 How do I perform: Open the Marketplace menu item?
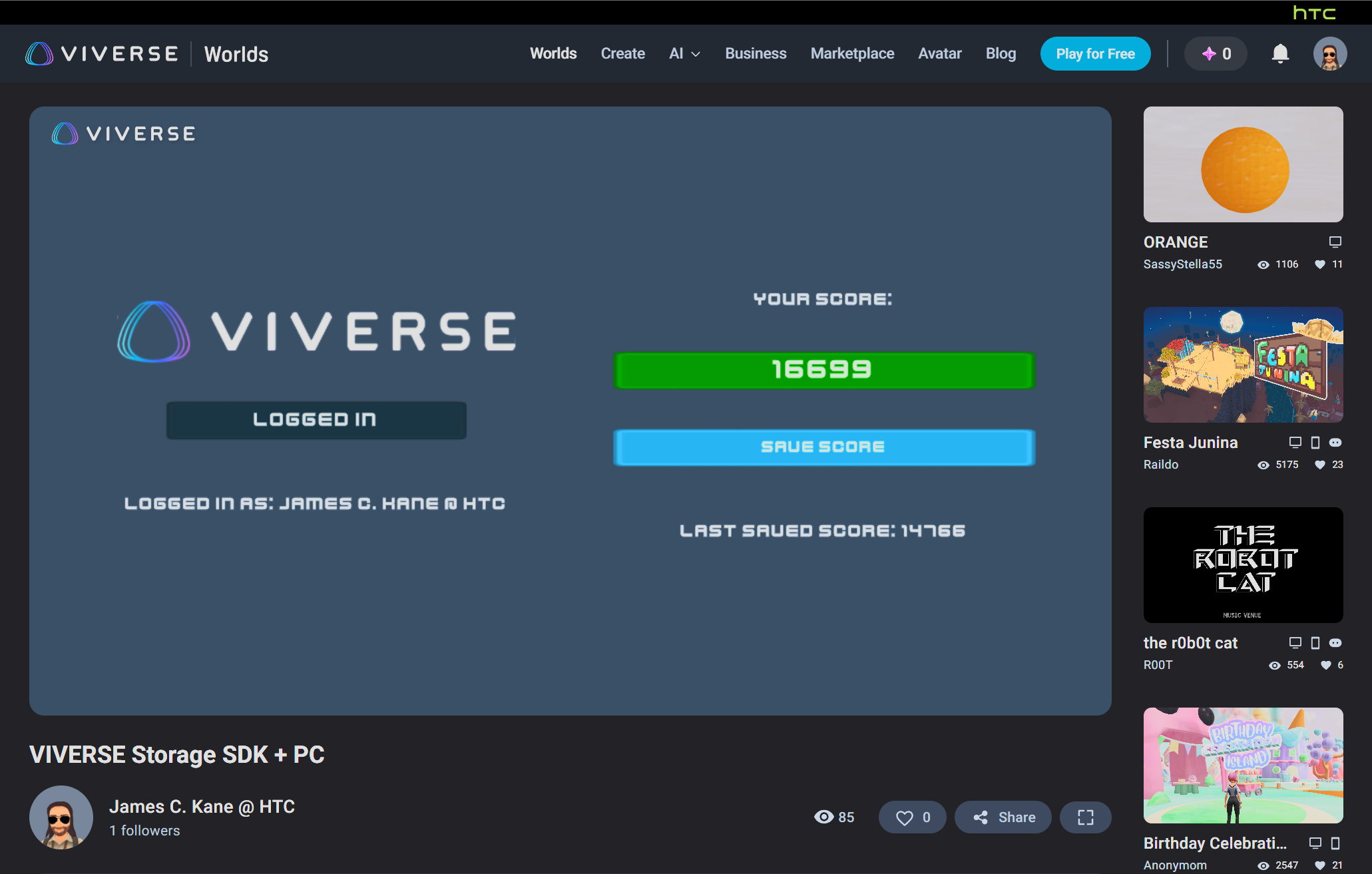pos(852,54)
